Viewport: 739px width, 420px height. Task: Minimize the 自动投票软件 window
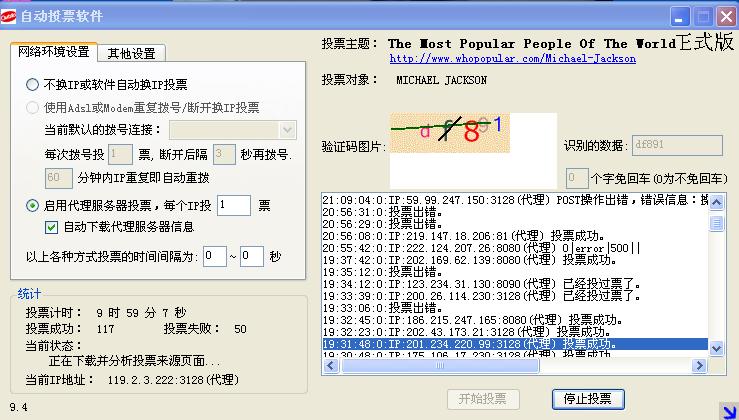[x=680, y=17]
